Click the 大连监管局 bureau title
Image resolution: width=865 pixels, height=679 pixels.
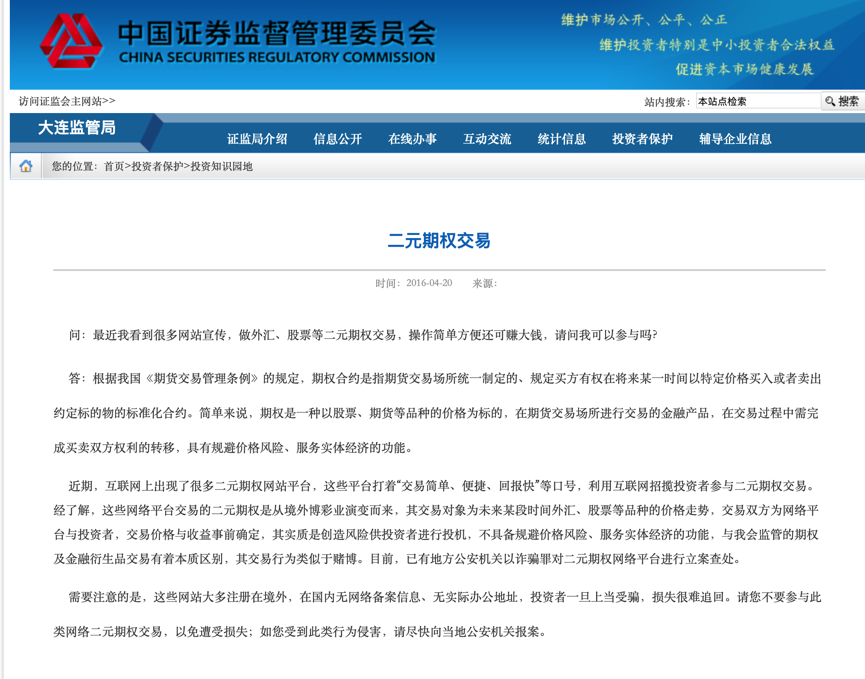(x=77, y=128)
